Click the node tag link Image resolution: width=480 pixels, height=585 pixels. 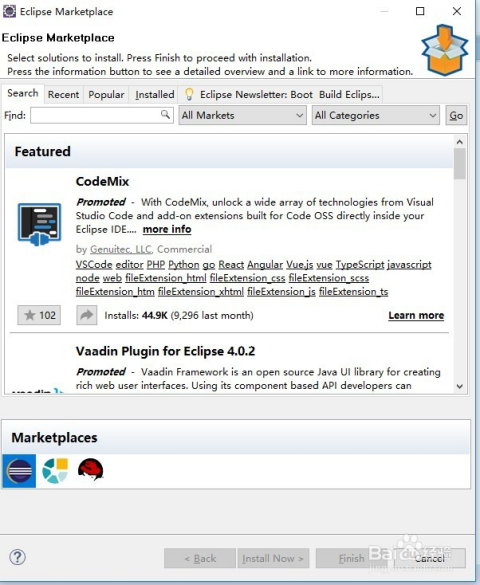click(87, 278)
